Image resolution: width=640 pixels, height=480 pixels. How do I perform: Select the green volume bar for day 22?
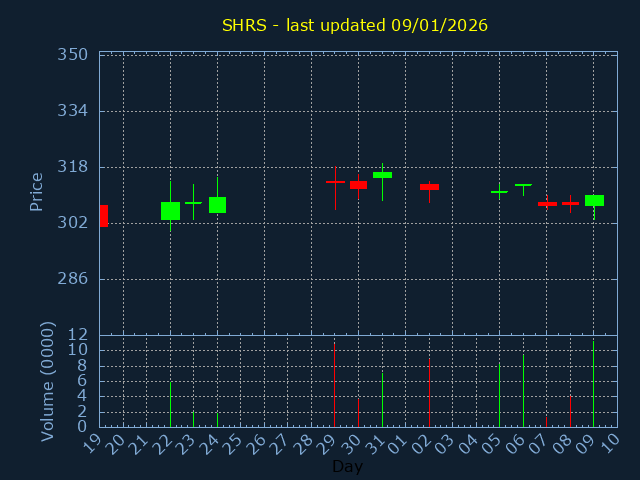[x=170, y=404]
